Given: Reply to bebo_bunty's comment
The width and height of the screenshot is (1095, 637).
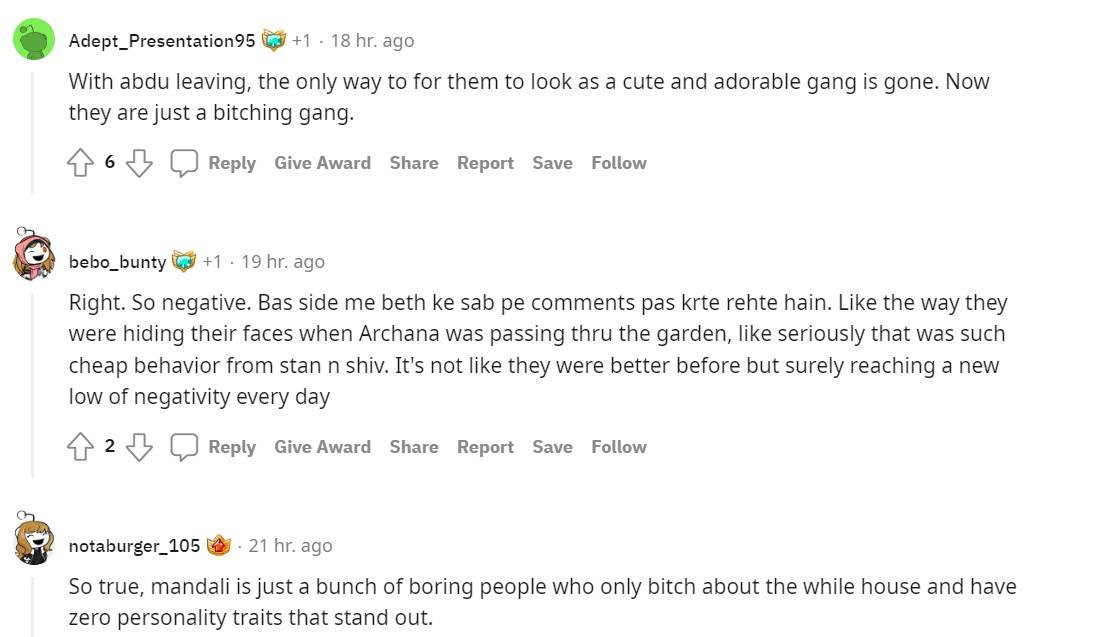Looking at the screenshot, I should pyautogui.click(x=232, y=447).
